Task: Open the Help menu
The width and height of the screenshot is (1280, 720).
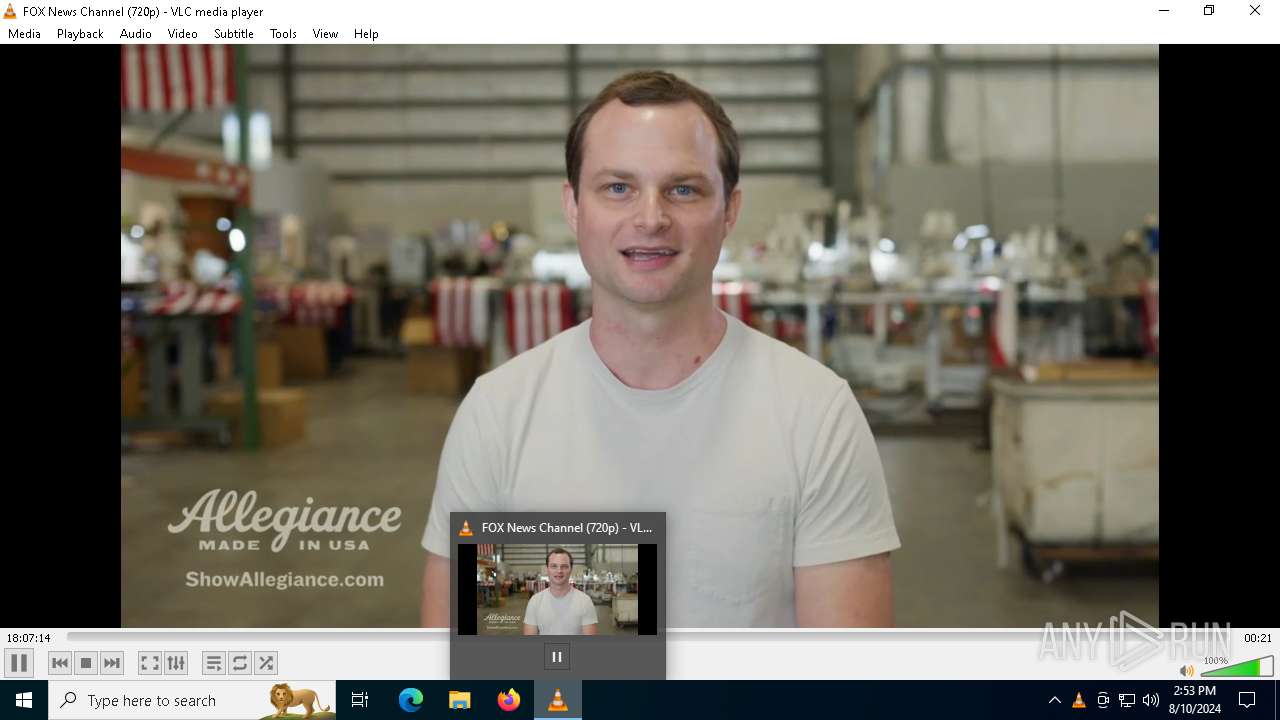Action: (366, 33)
